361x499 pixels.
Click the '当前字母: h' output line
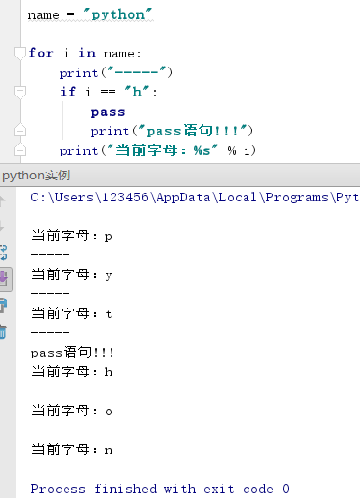(x=72, y=371)
